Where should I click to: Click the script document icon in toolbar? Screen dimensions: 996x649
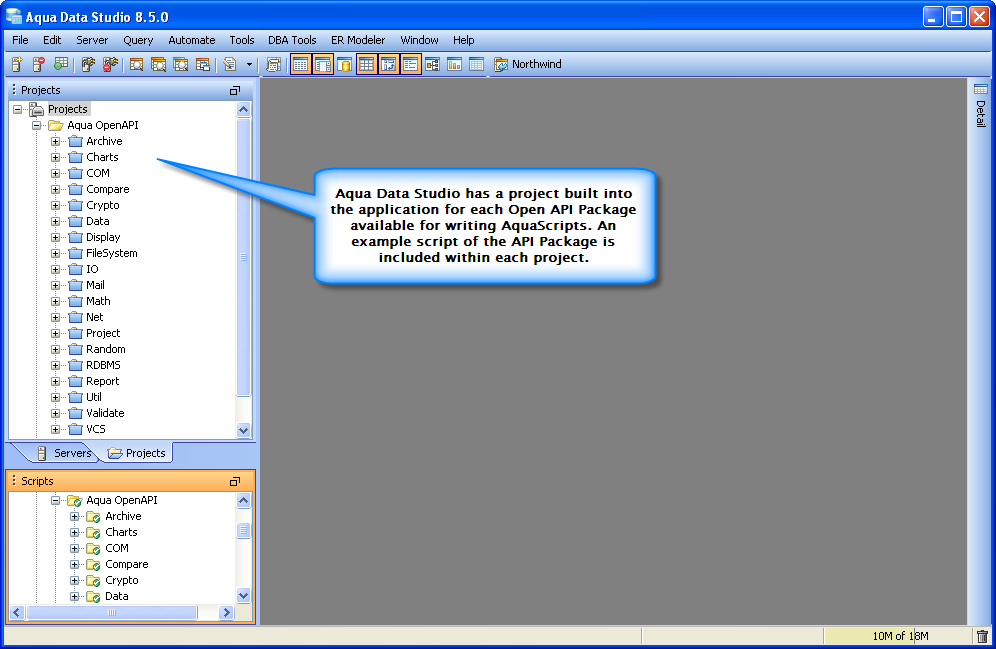(x=230, y=64)
